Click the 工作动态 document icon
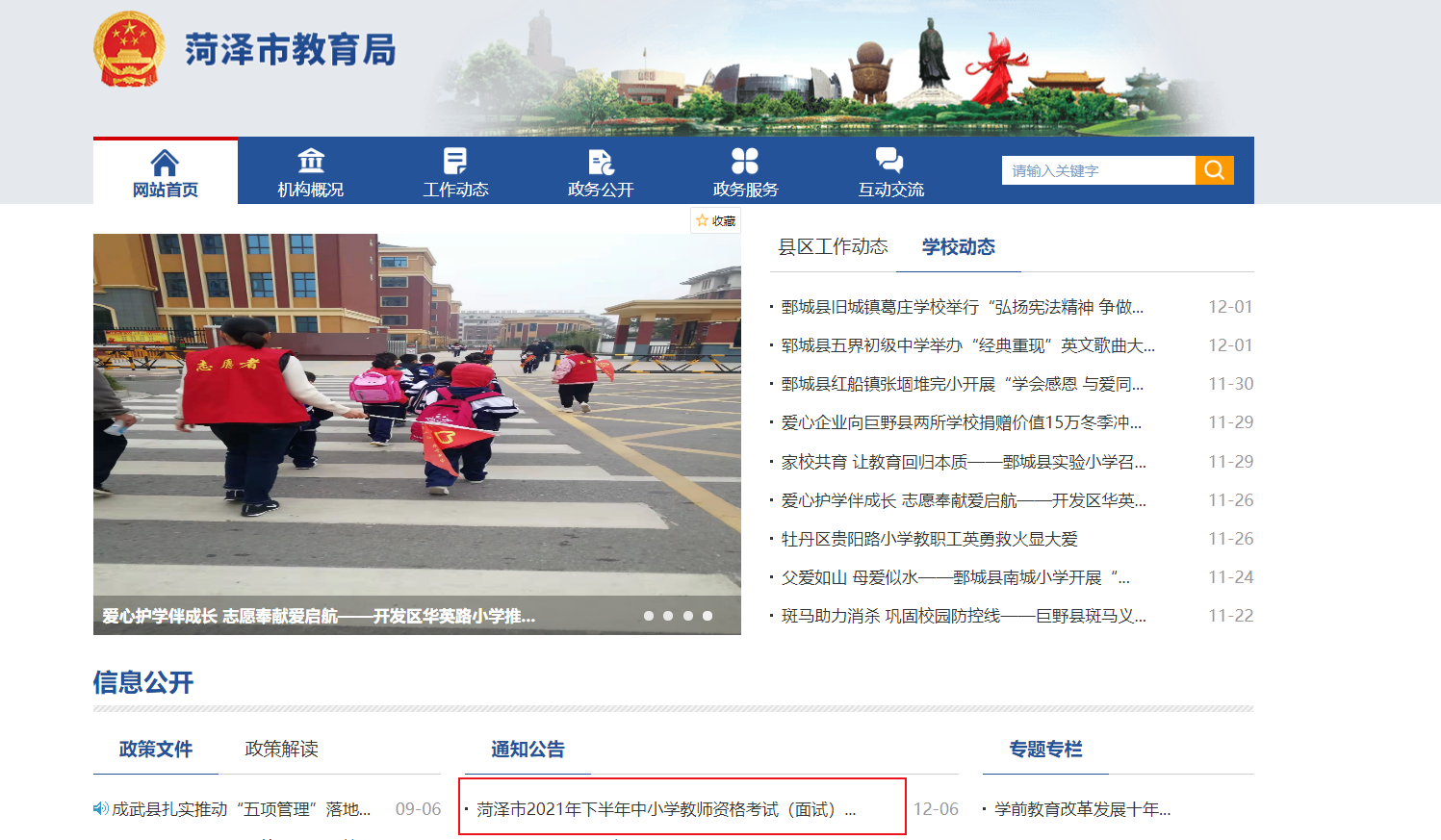 455,161
